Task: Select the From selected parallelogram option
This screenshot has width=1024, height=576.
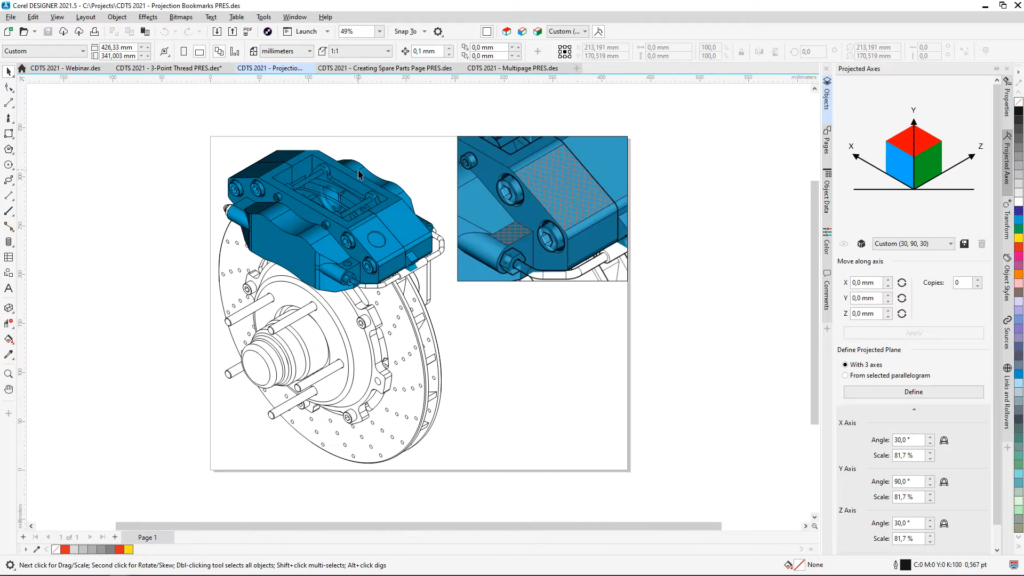Action: 844,375
